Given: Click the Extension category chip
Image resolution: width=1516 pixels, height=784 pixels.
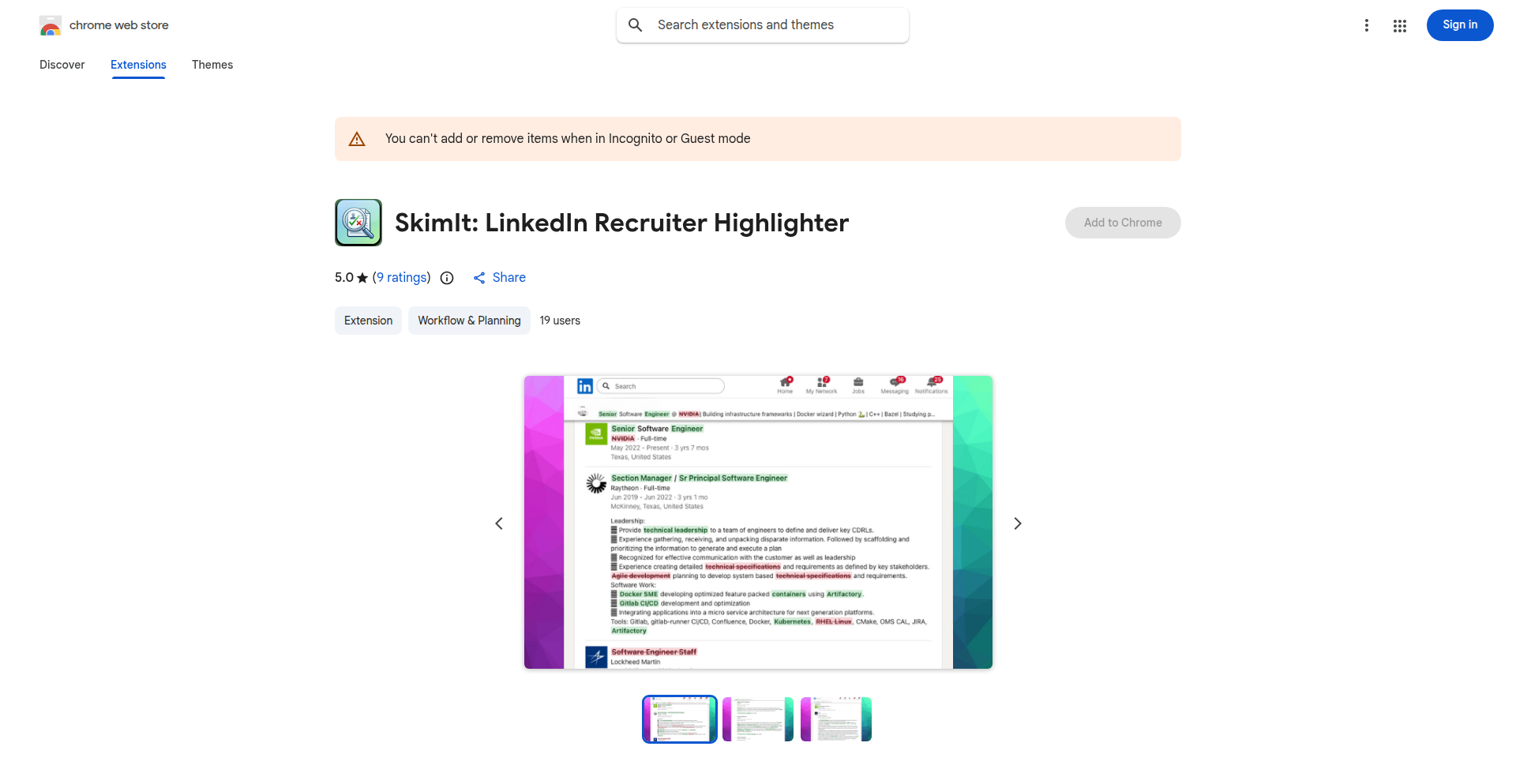Looking at the screenshot, I should coord(368,321).
